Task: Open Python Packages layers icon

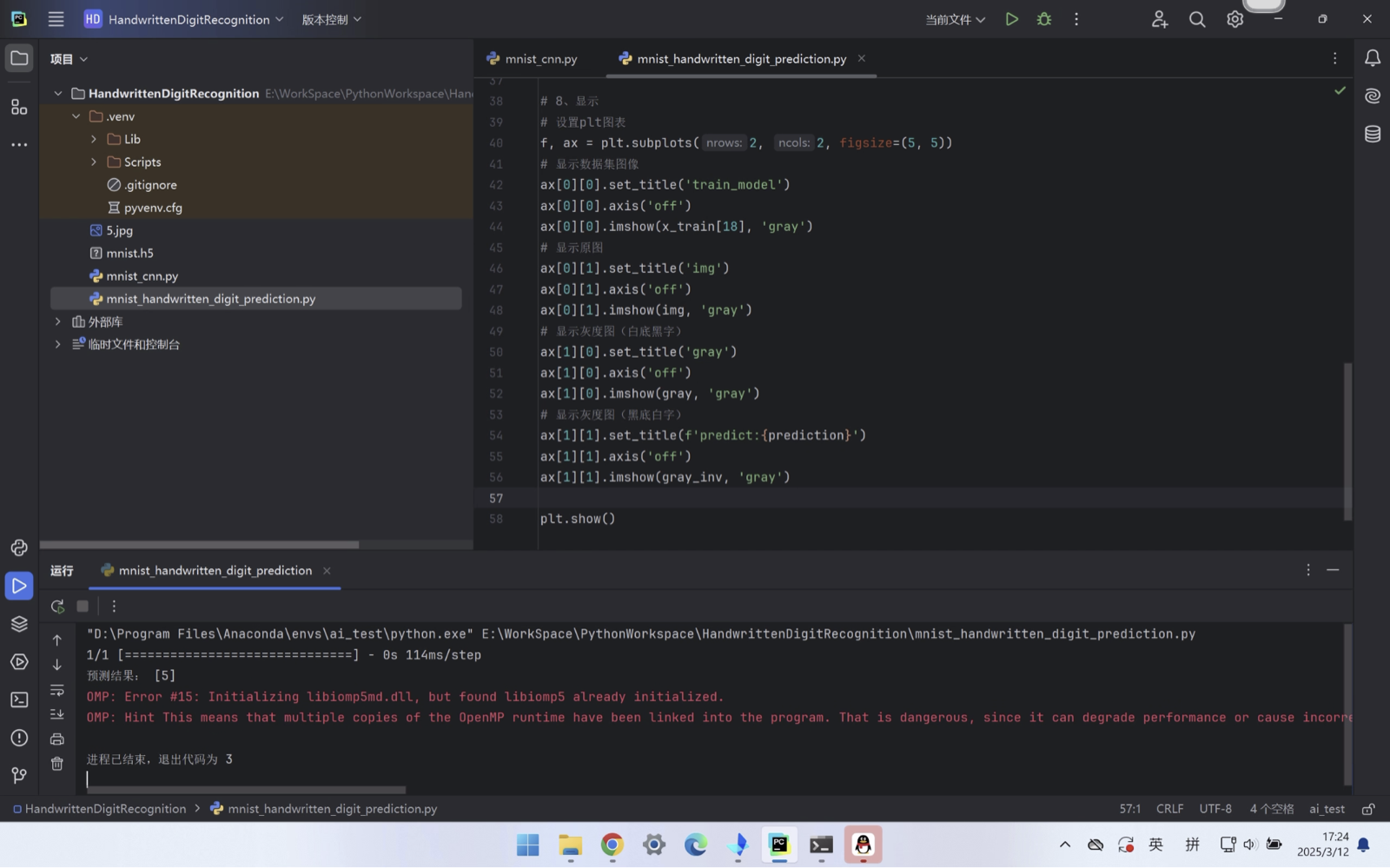Action: (x=19, y=624)
